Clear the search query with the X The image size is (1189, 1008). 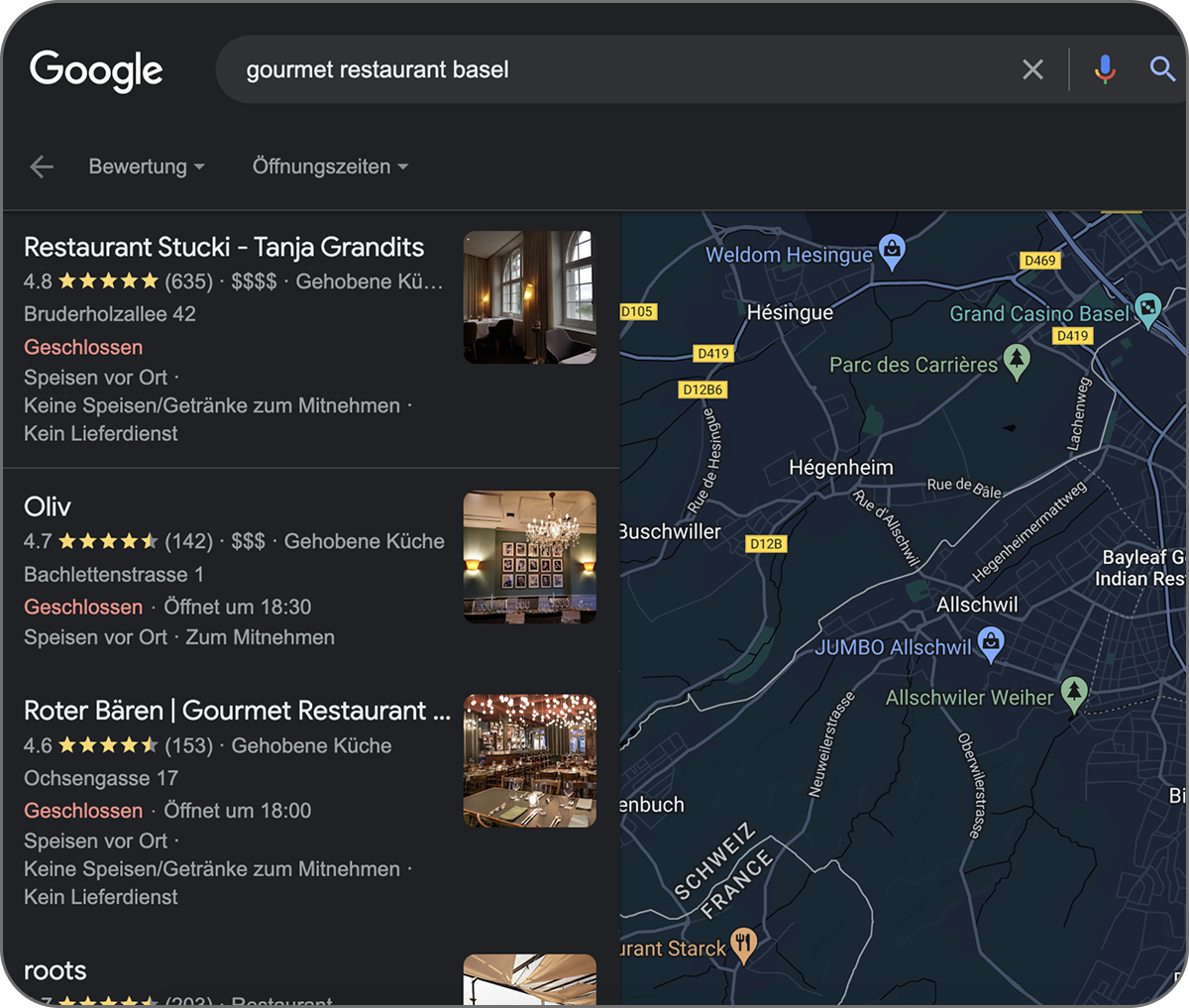coord(1032,69)
